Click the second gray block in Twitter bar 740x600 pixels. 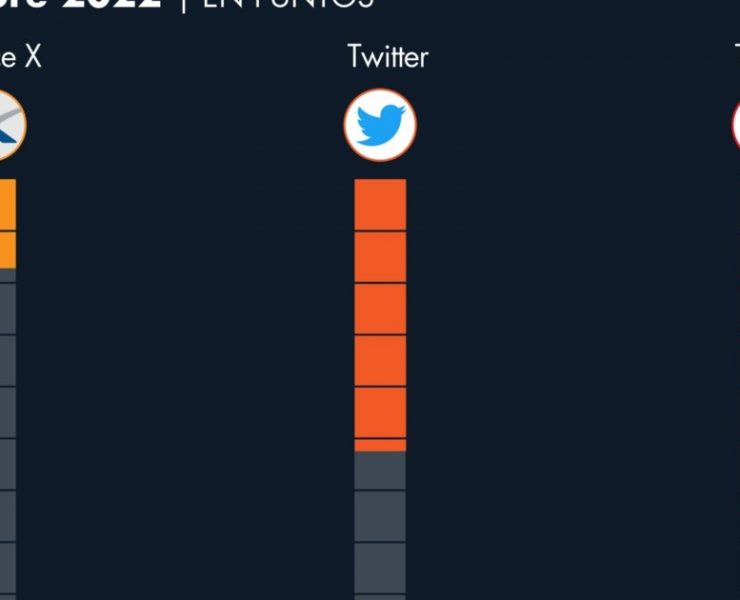click(380, 516)
